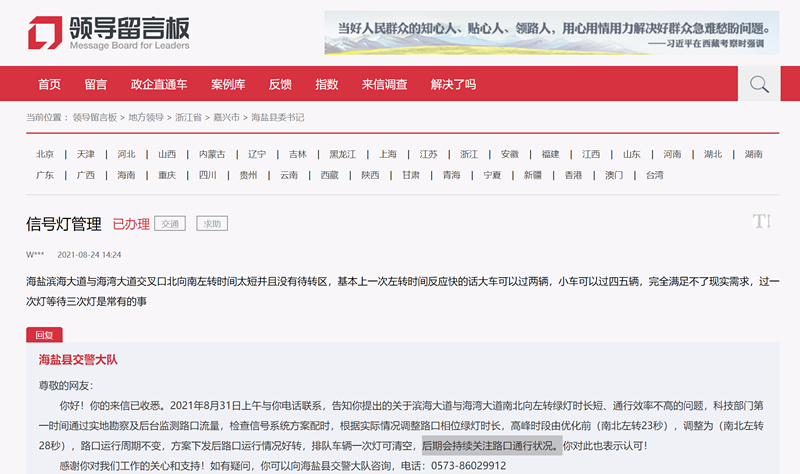800x474 pixels.
Task: Click the 解决了吗 menu item
Action: (453, 84)
